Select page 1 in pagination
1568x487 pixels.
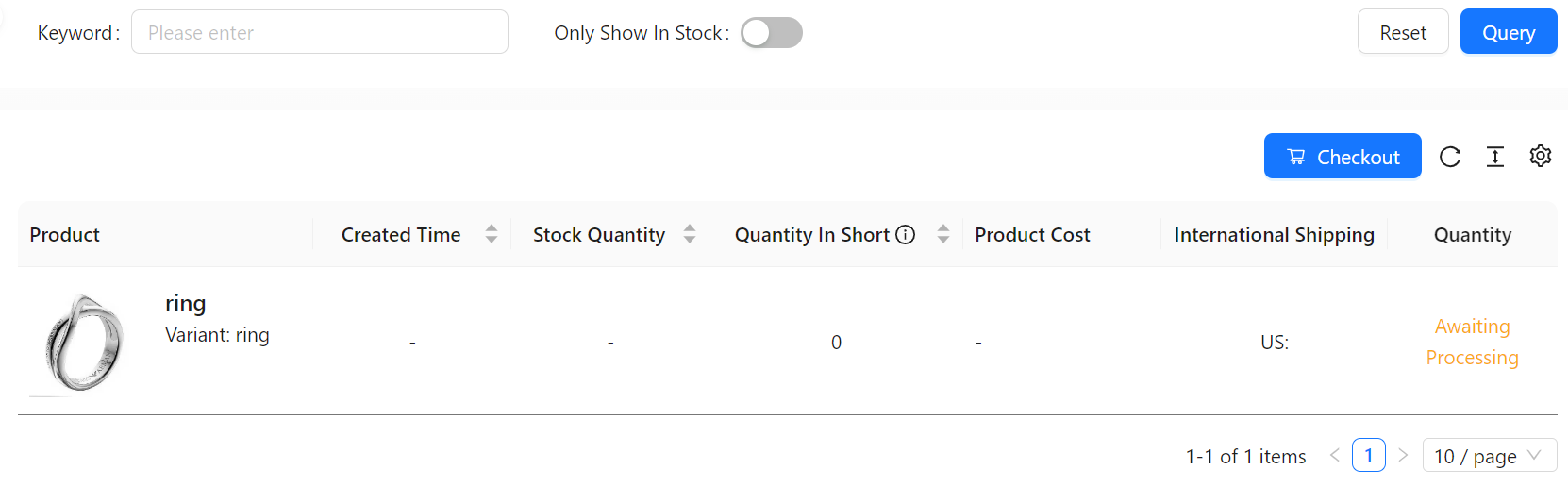pos(1369,455)
